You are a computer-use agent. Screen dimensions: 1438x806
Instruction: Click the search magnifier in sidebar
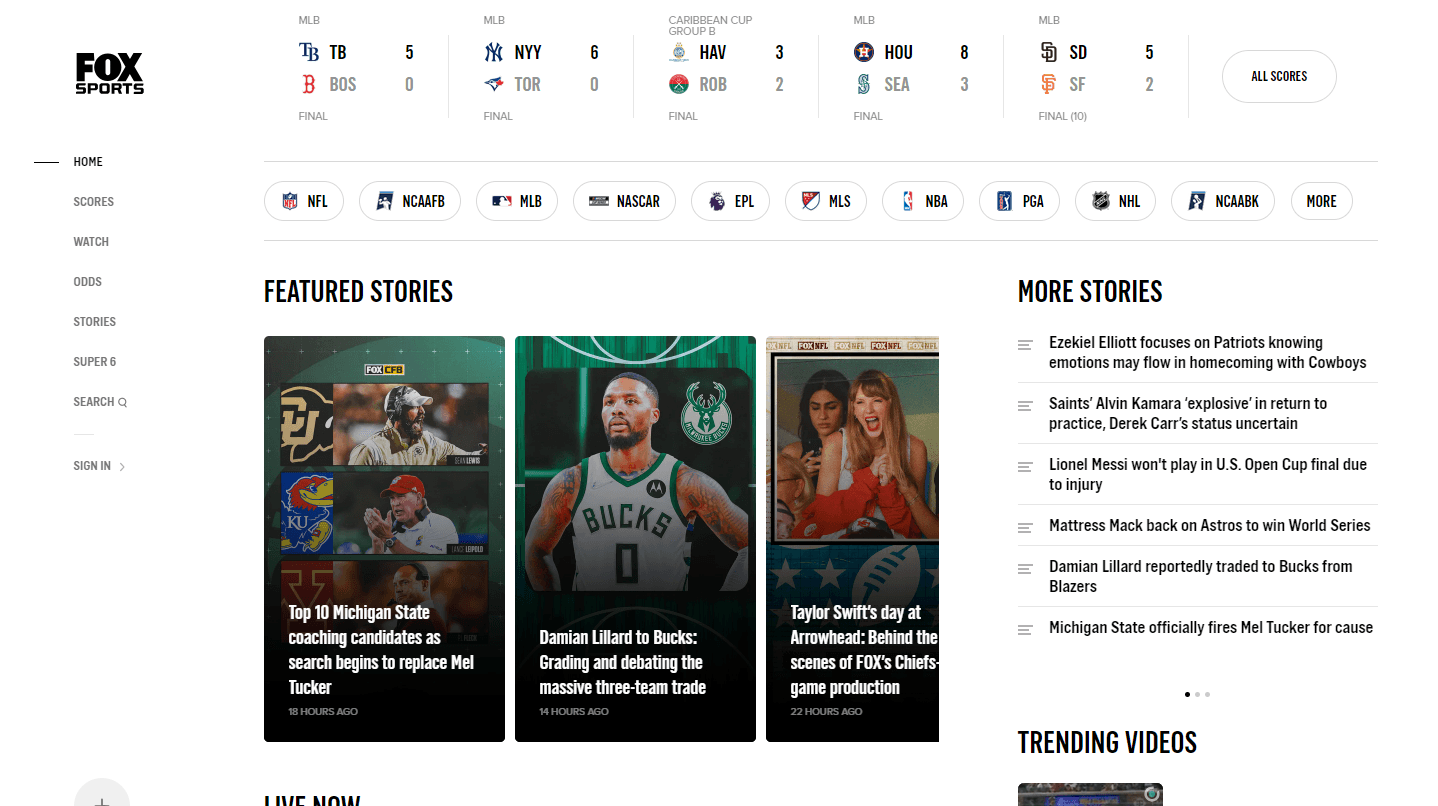coord(123,402)
